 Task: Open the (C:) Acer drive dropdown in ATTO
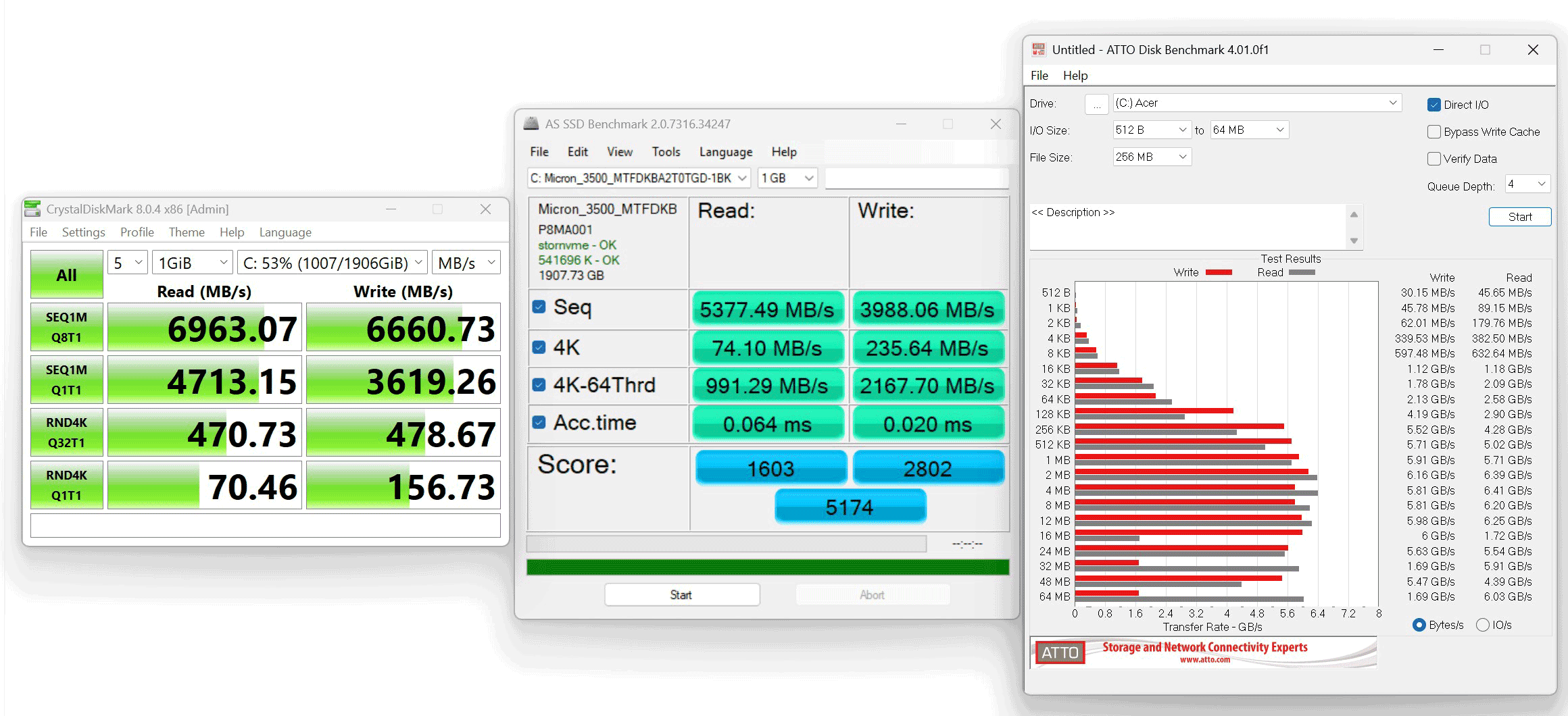point(1257,103)
